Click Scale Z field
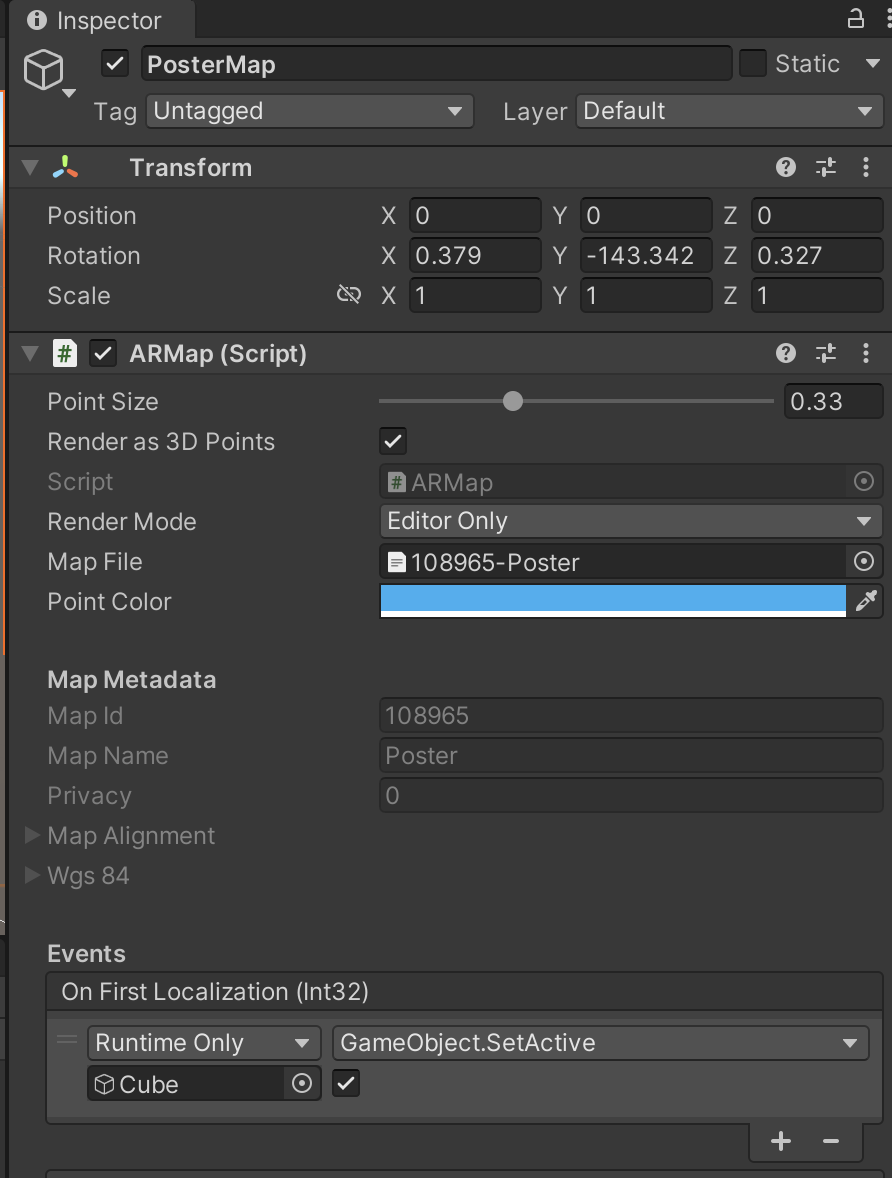Viewport: 892px width, 1178px height. (817, 295)
